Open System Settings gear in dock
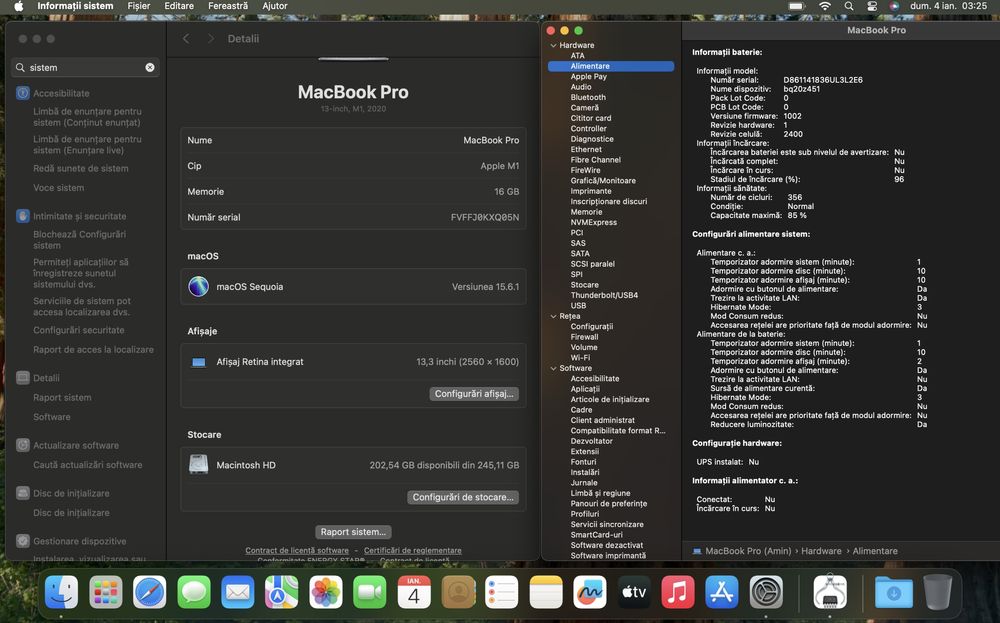 [x=766, y=592]
